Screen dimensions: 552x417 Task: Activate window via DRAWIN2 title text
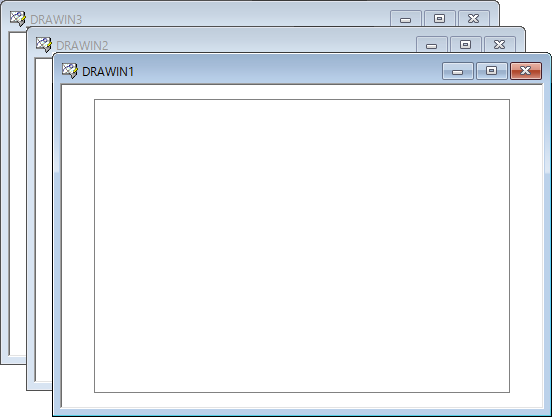tap(82, 45)
